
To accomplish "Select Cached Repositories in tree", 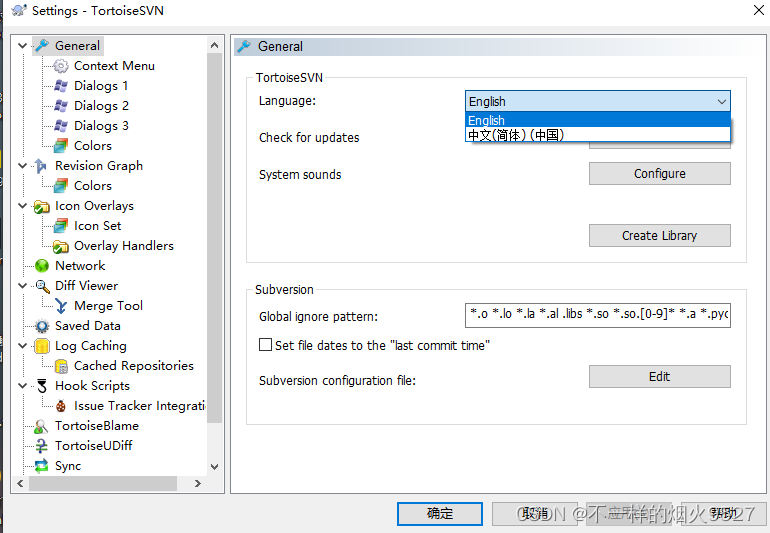I will 134,366.
